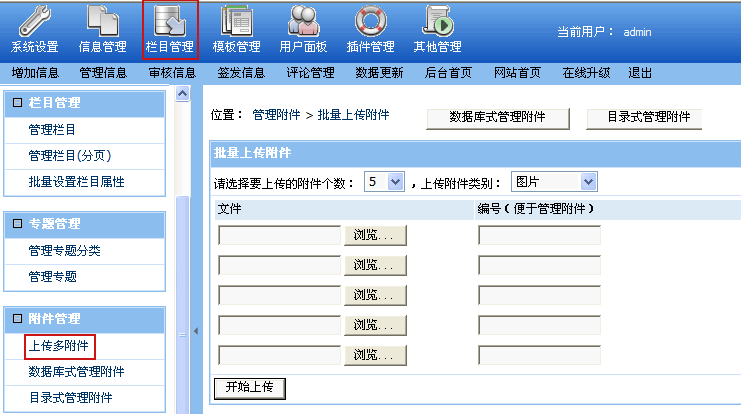
Task: Focus first 编号 input field
Action: pos(539,235)
